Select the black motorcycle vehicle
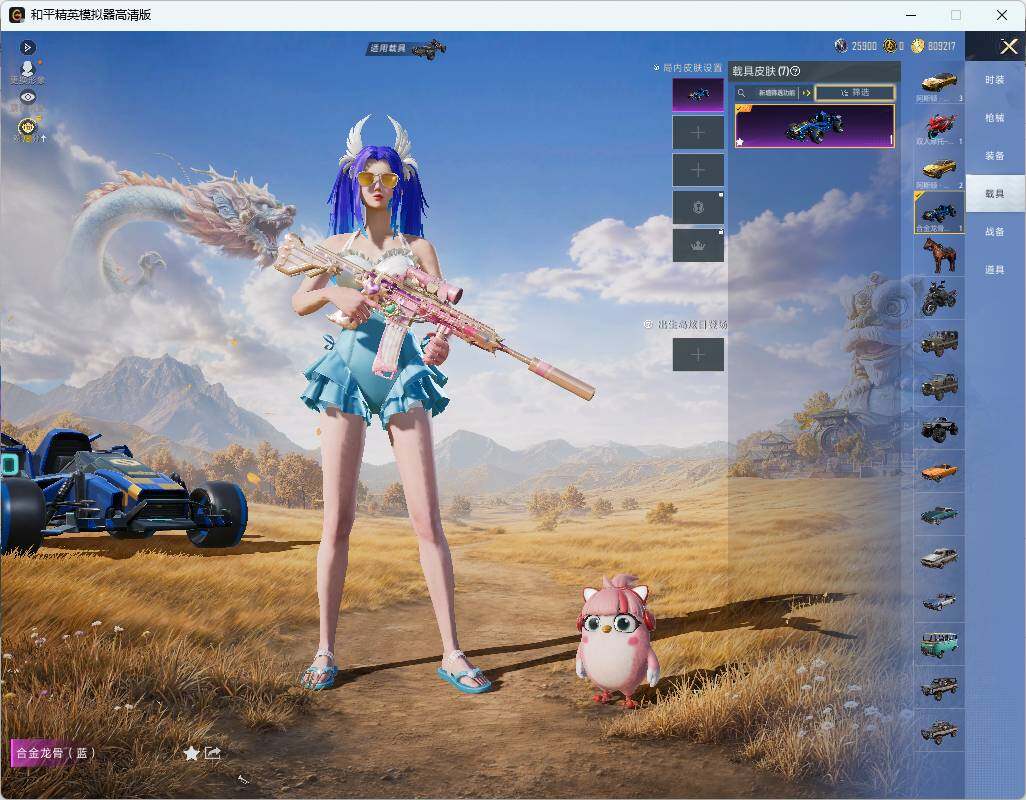The image size is (1026, 800). [939, 298]
